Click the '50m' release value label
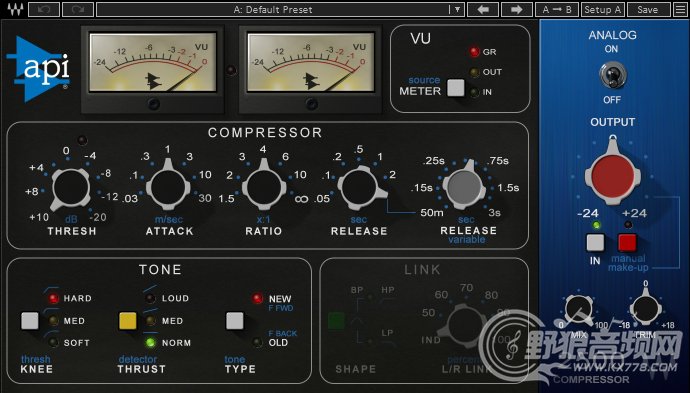Viewport: 690px width, 393px height. click(432, 213)
